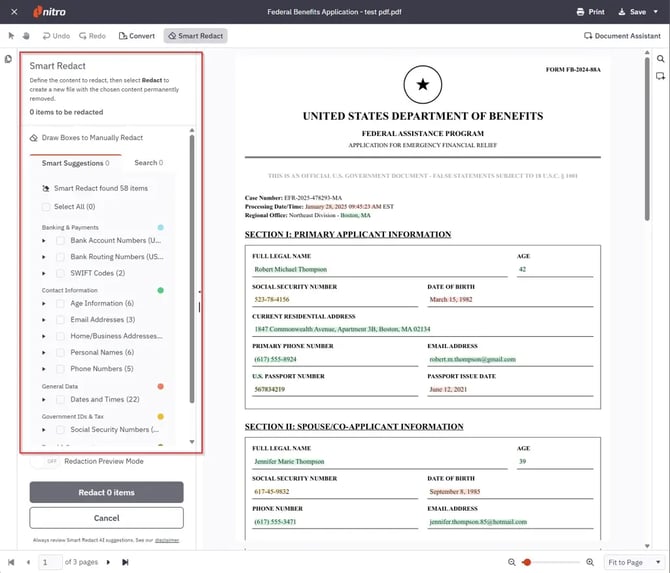
Task: Tick the Email Addresses checkbox
Action: point(61,319)
